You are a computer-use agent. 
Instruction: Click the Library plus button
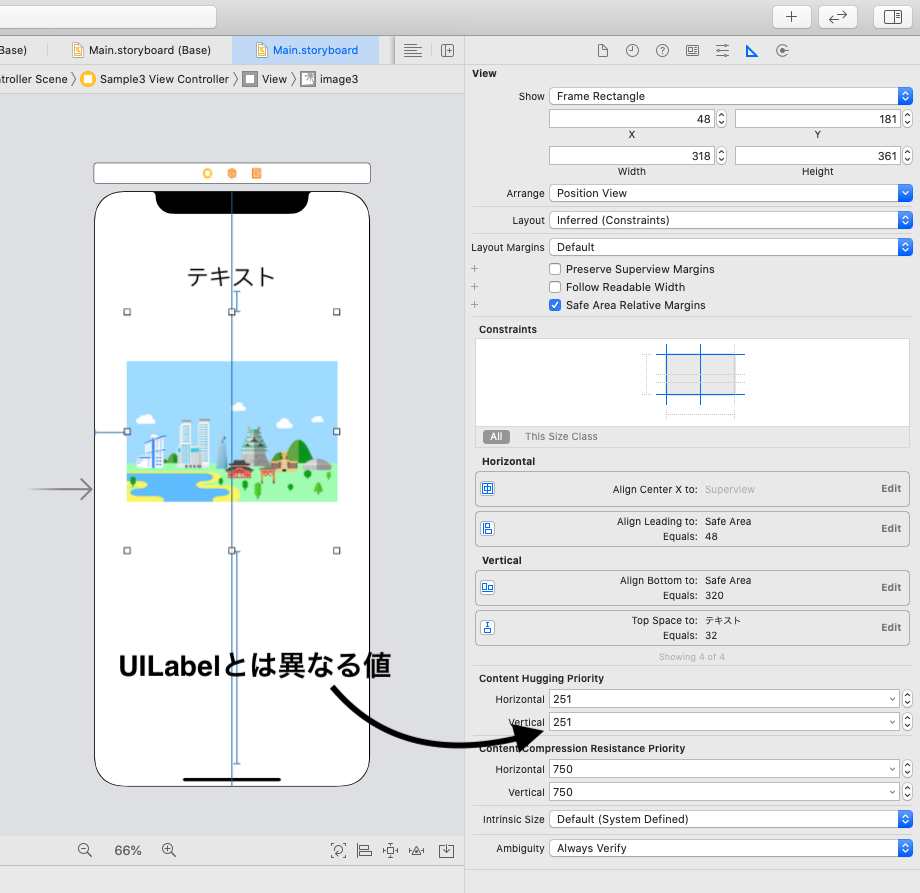tap(792, 17)
